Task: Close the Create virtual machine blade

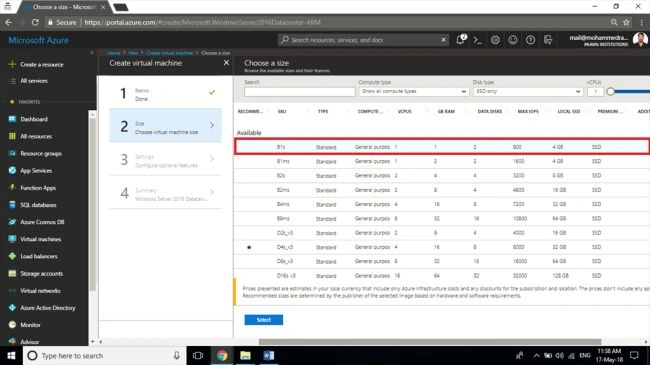Action: tap(226, 63)
